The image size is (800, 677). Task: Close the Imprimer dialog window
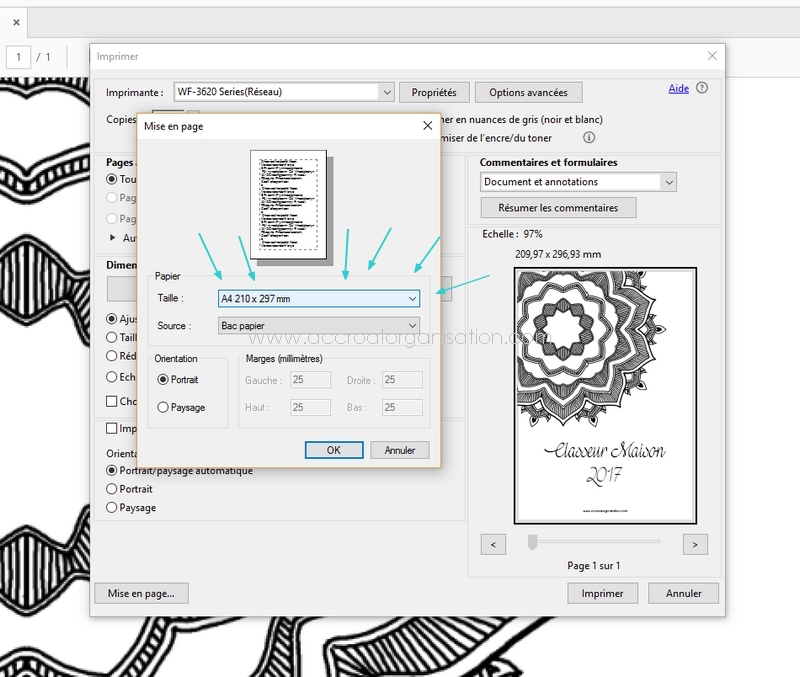point(712,57)
